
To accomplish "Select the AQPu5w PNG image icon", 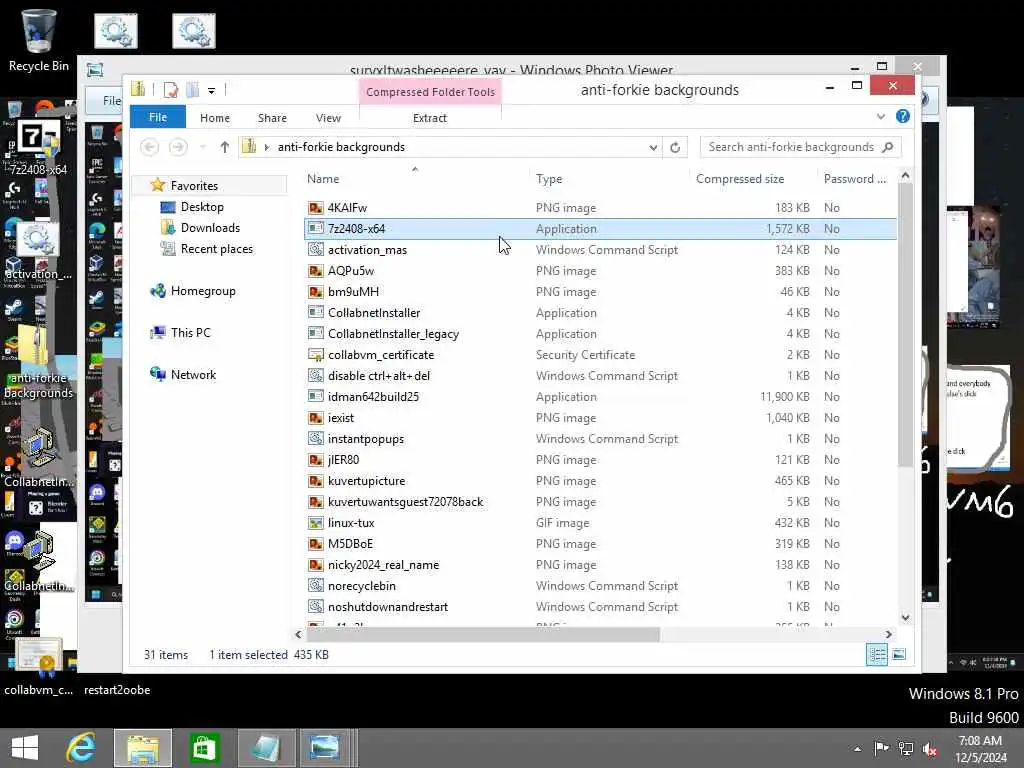I will [316, 270].
